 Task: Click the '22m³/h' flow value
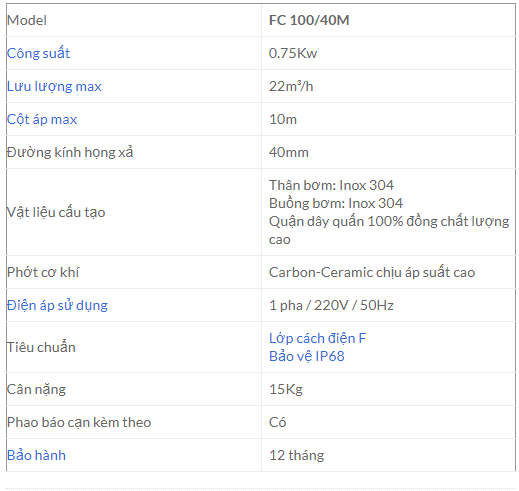[x=291, y=87]
